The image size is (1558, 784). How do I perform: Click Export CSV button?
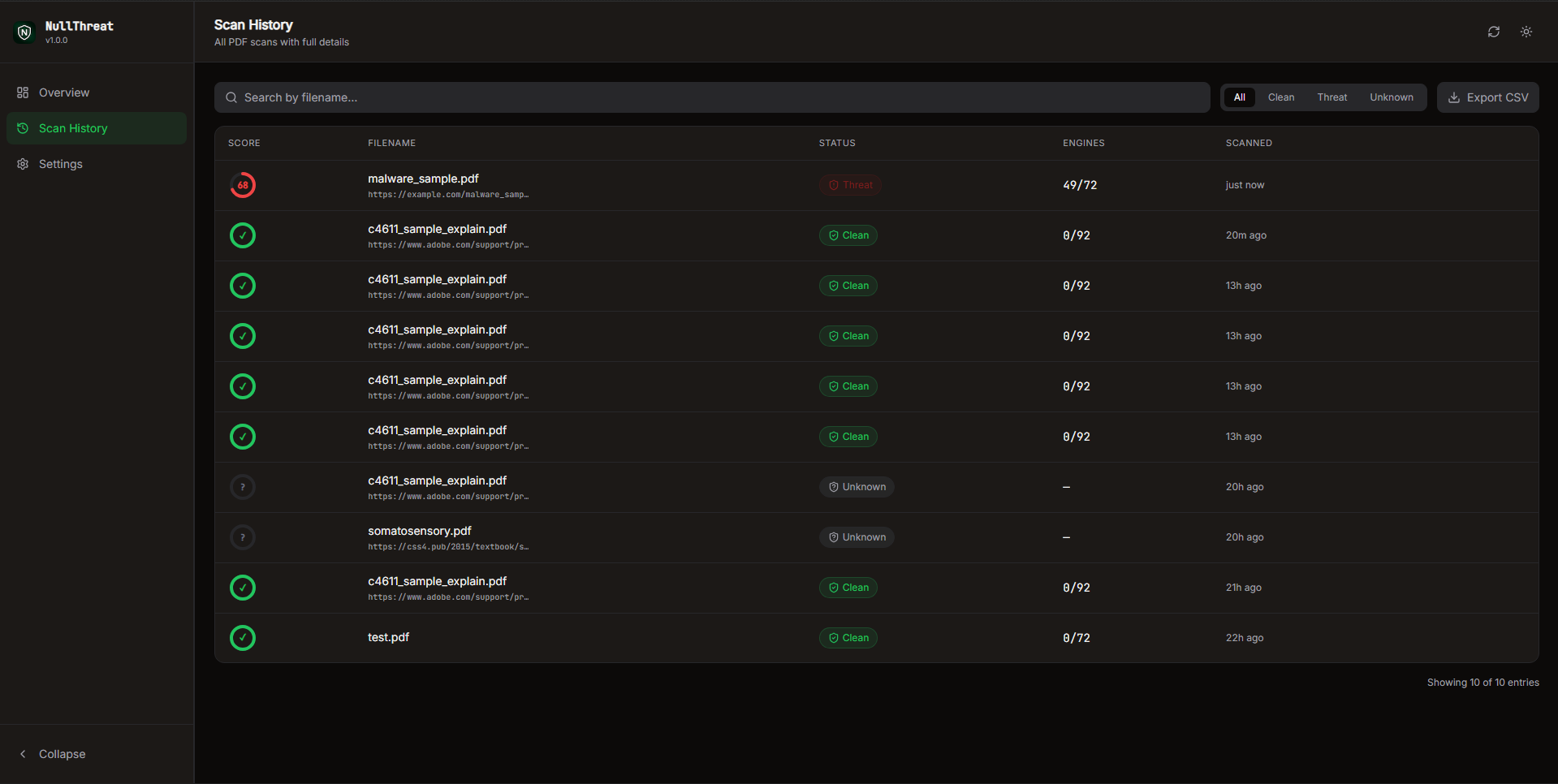[1487, 97]
